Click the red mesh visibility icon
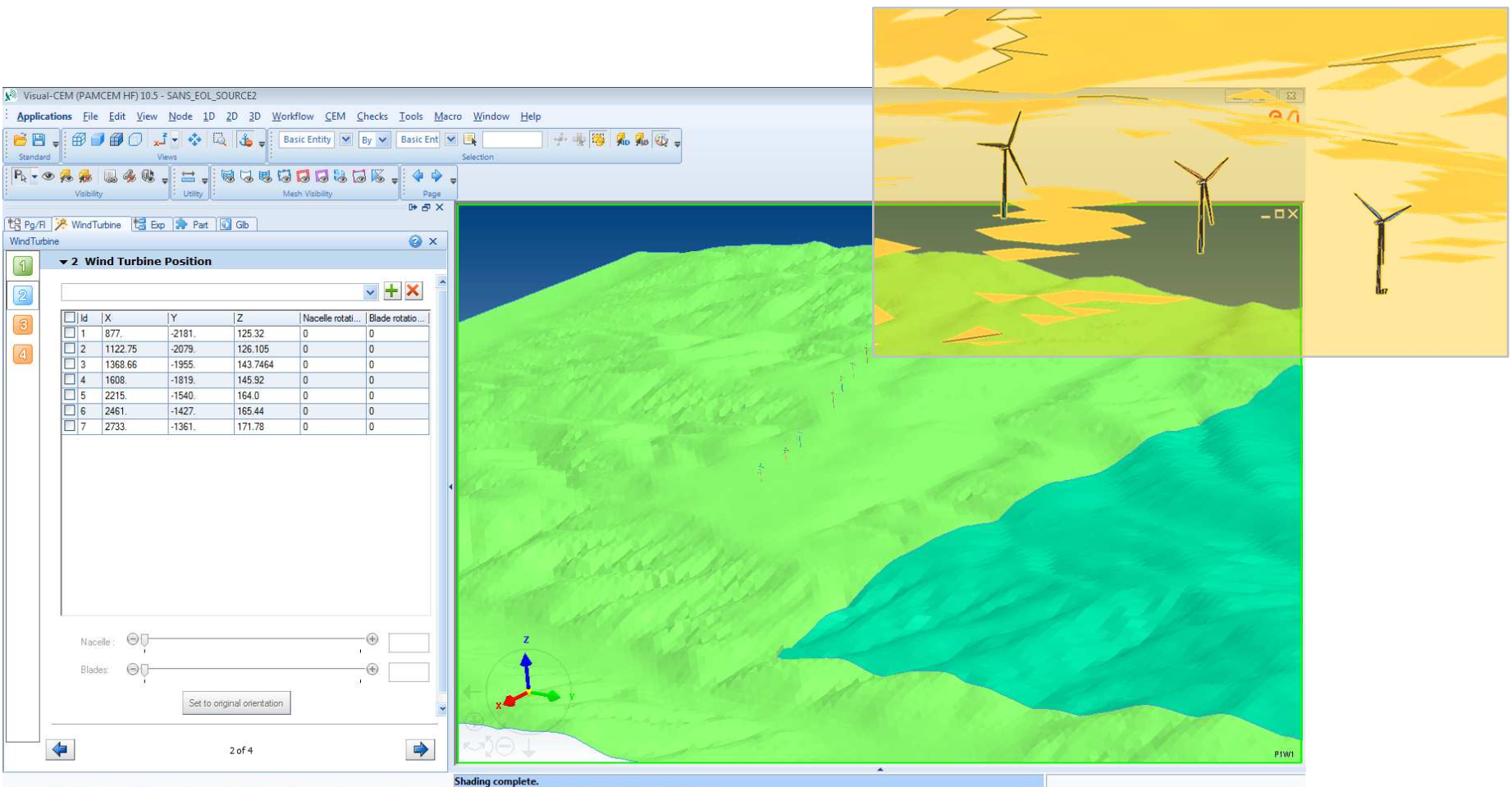1512x787 pixels. 303,176
